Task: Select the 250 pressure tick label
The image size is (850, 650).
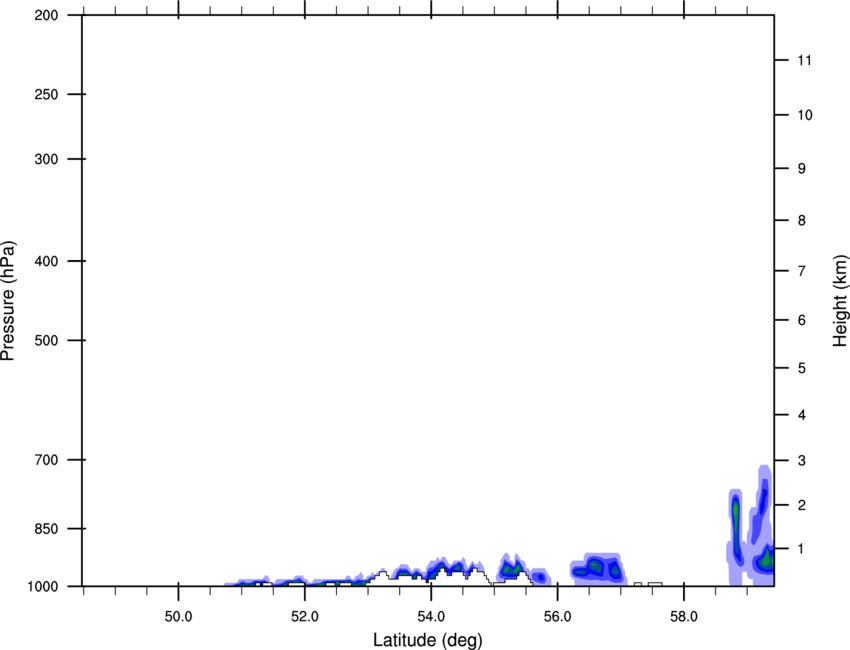Action: click(46, 94)
